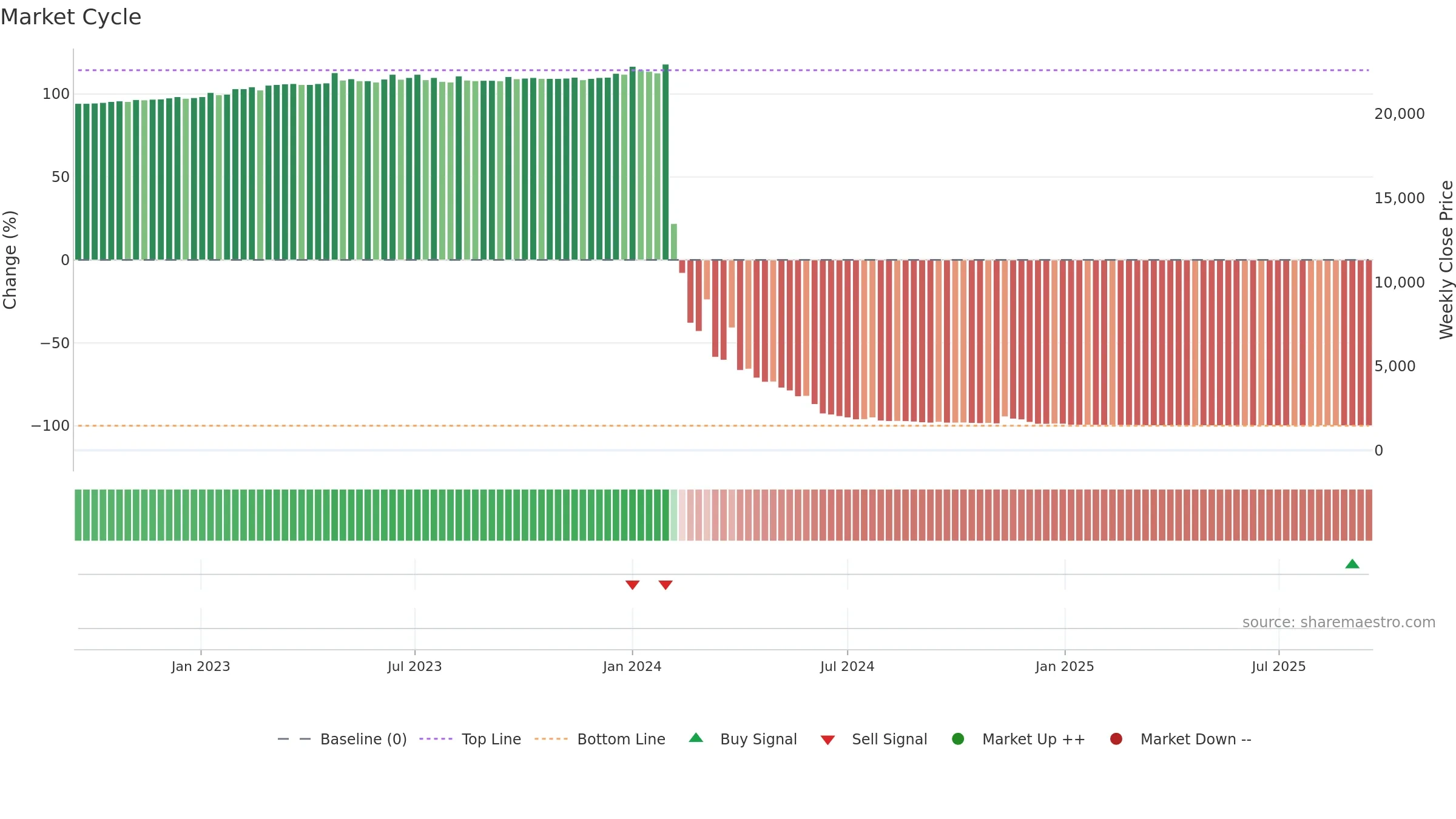Click the 15,000 price axis label
1456x819 pixels.
coord(1400,198)
